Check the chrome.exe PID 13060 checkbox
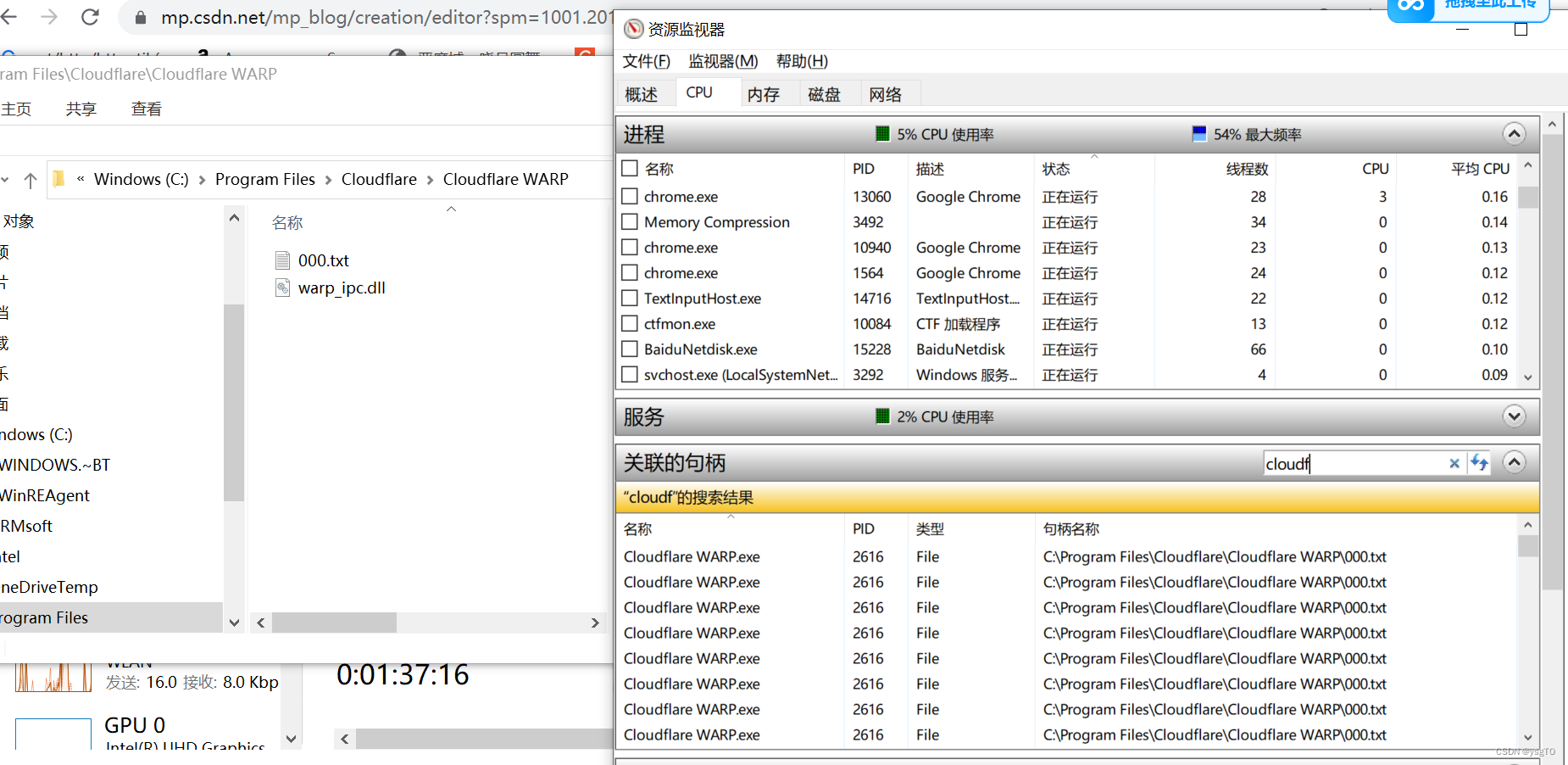Image resolution: width=1568 pixels, height=765 pixels. coord(630,196)
